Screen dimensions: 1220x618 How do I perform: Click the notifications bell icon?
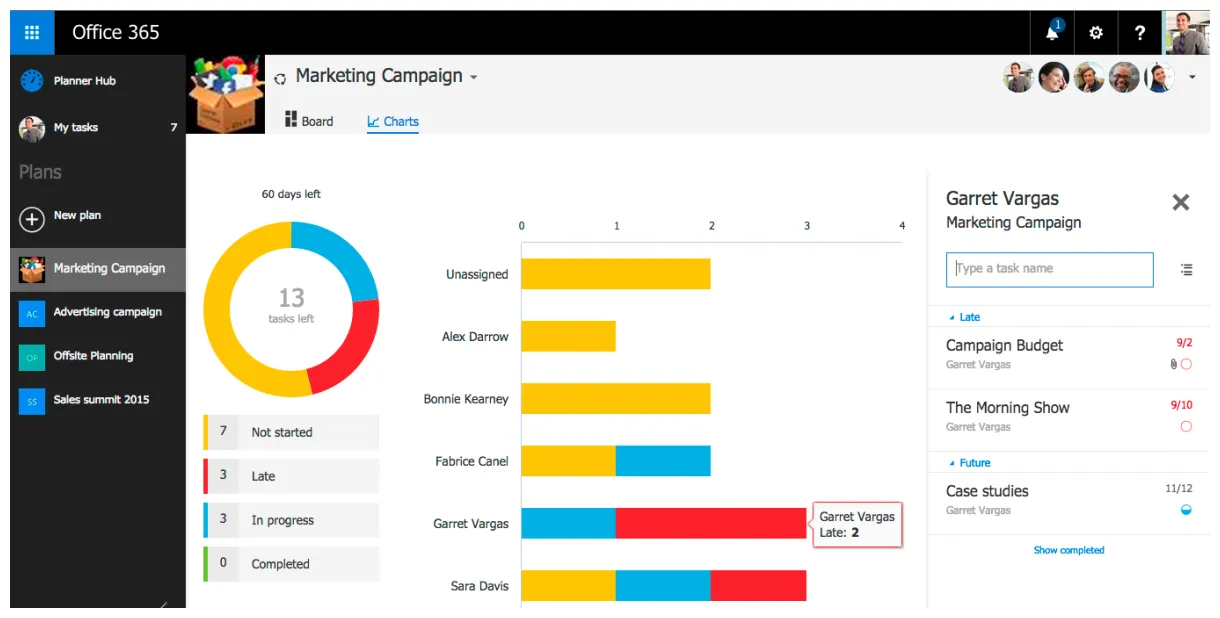[x=1052, y=33]
